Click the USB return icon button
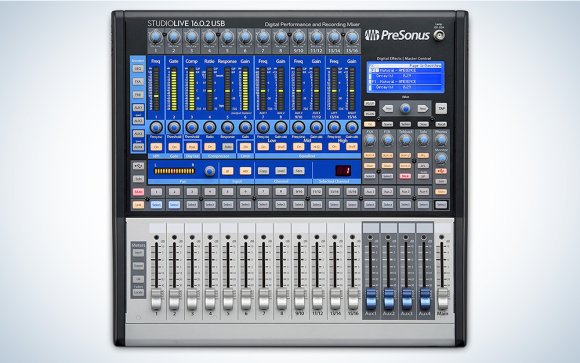Screen dimensions: 580x363 [138, 166]
